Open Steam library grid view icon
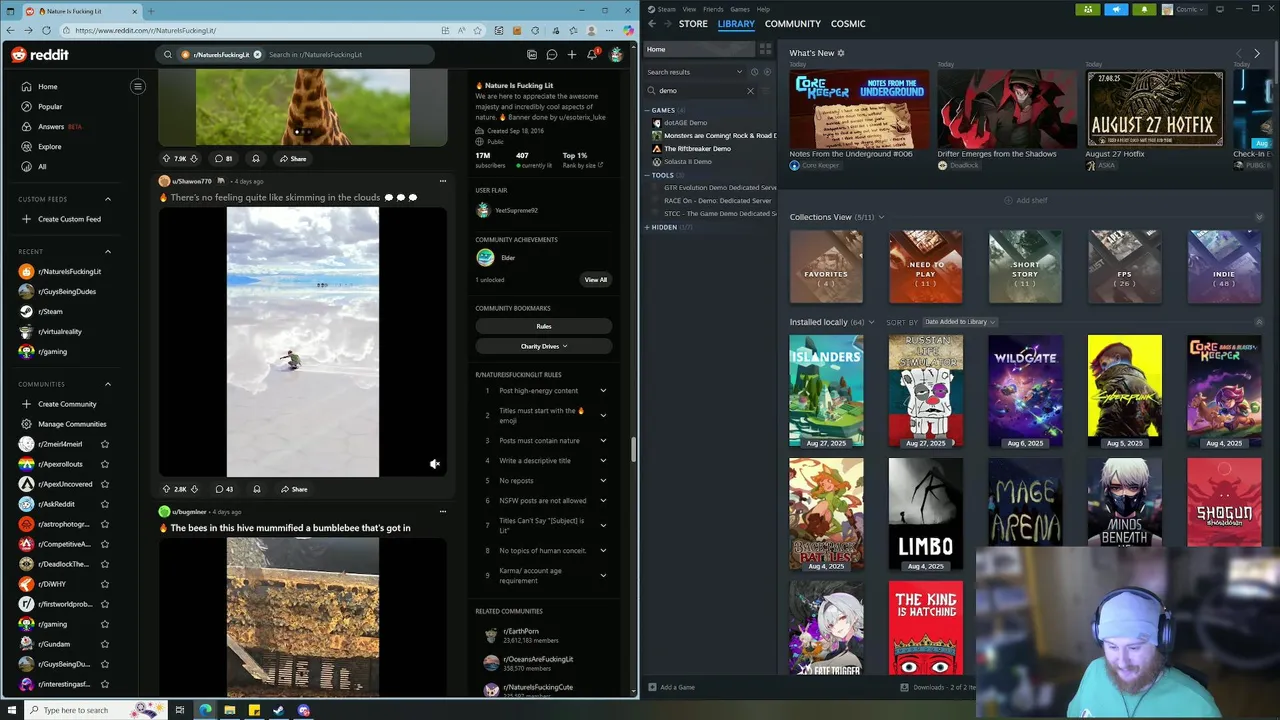 click(x=765, y=49)
